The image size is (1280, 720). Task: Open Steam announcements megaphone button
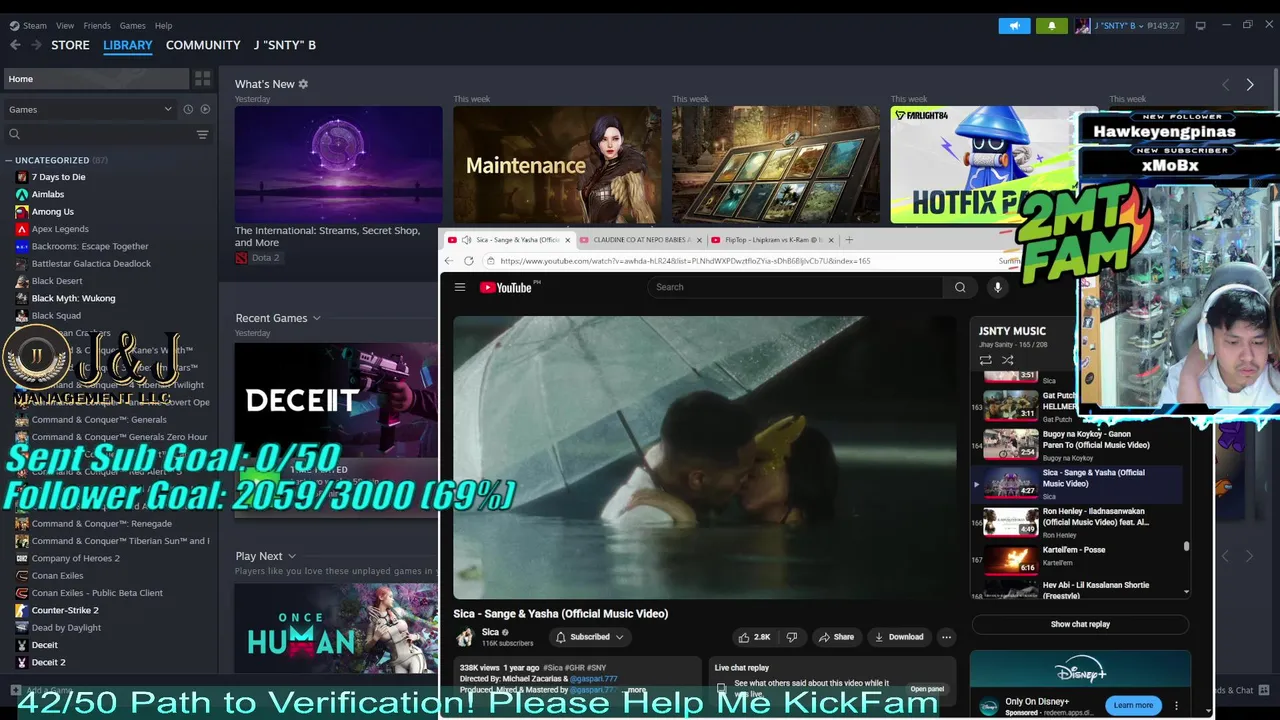coord(1014,26)
